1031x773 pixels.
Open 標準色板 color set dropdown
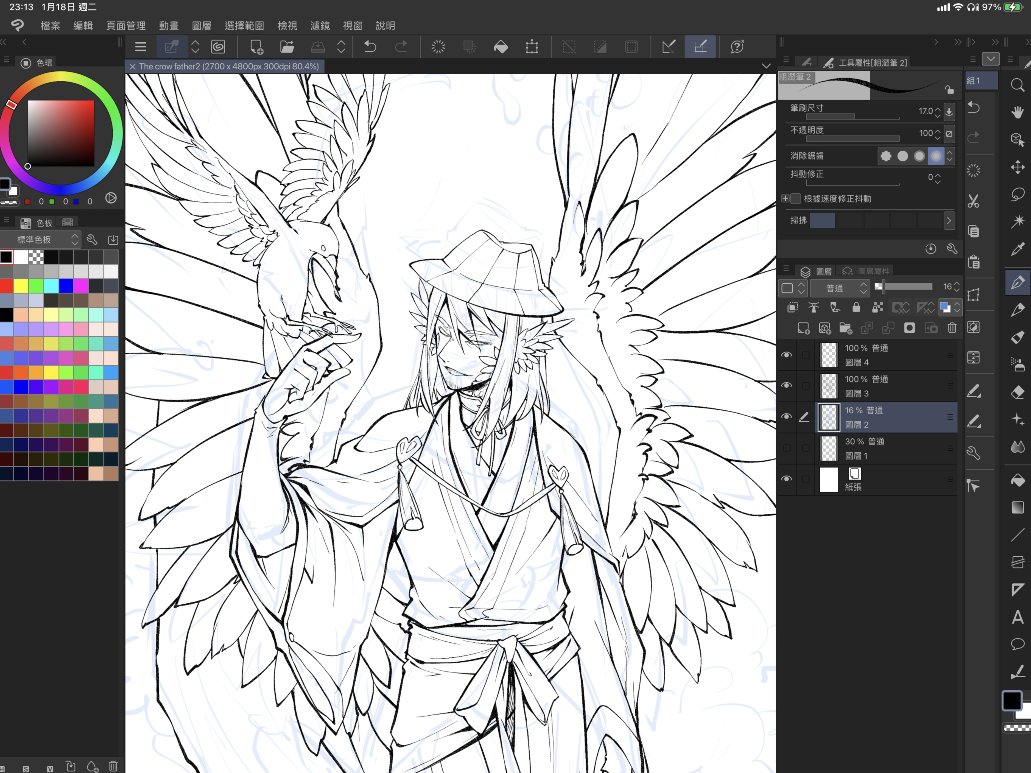(x=41, y=239)
